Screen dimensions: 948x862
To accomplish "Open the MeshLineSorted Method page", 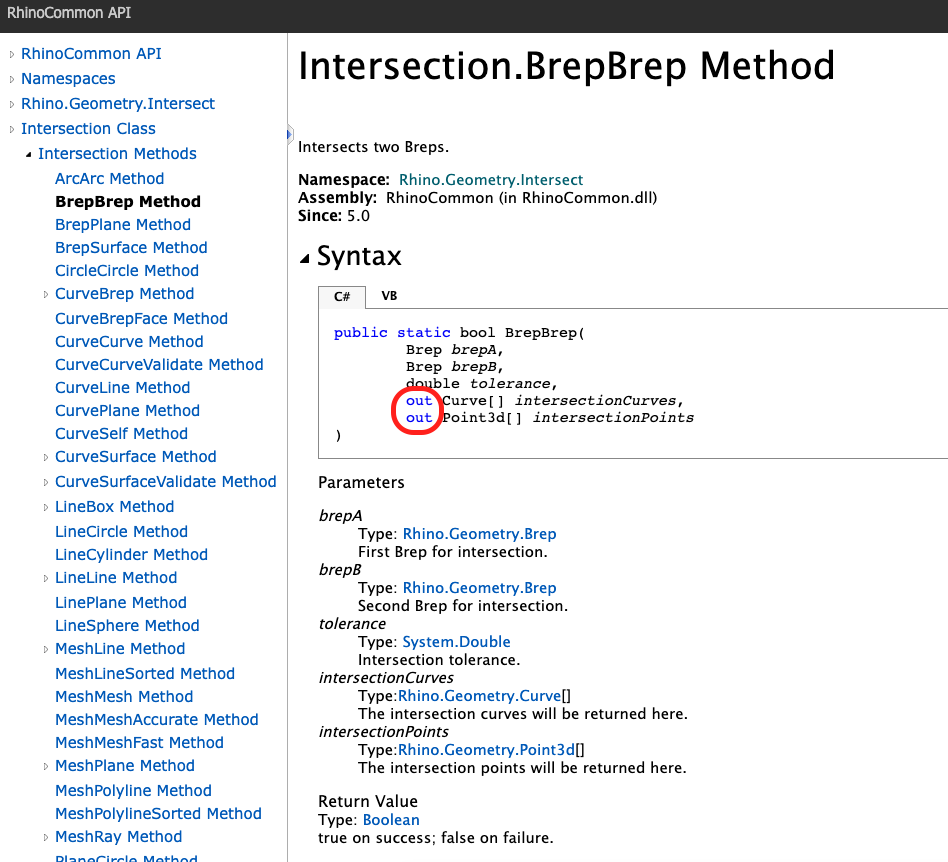I will click(x=145, y=673).
